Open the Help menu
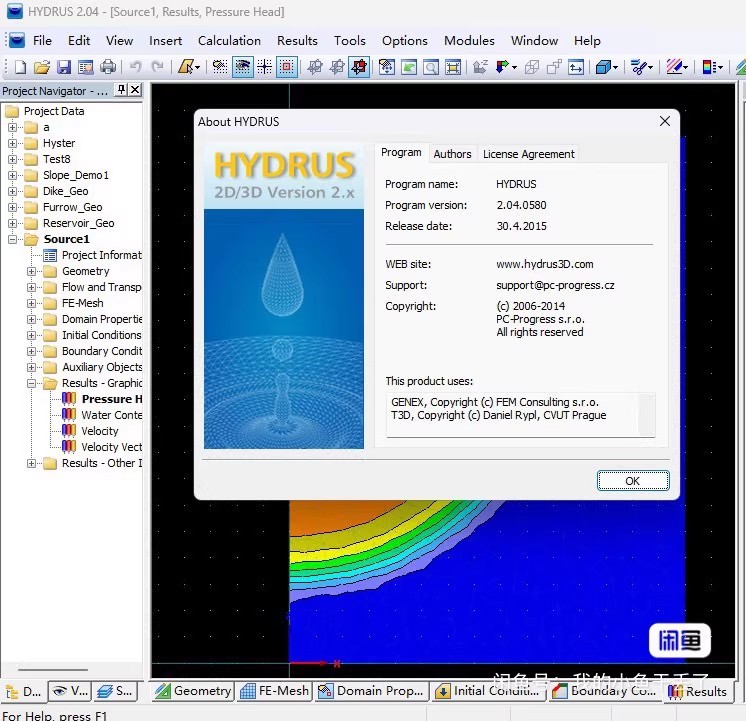This screenshot has height=721, width=746. click(x=587, y=41)
